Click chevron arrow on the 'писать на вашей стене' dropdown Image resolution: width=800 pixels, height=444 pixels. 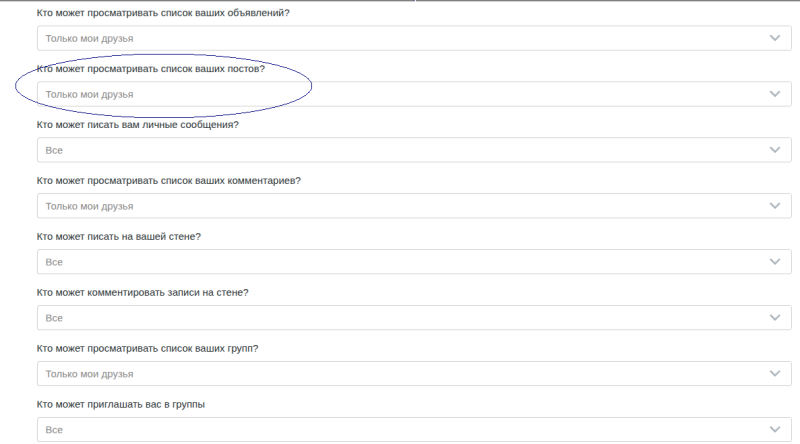[774, 262]
